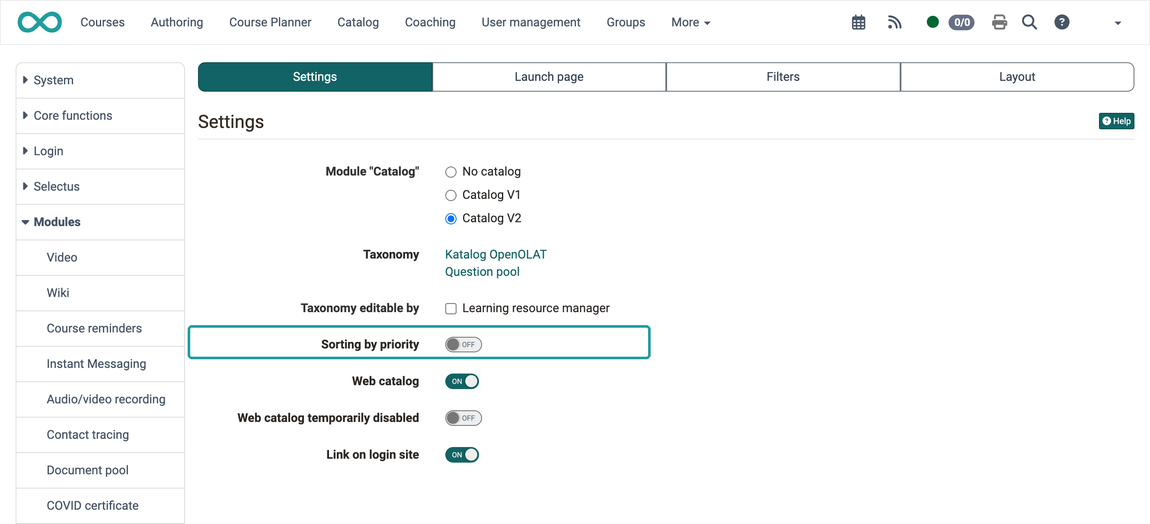
Task: Open Instant Messaging module
Action: 100,364
